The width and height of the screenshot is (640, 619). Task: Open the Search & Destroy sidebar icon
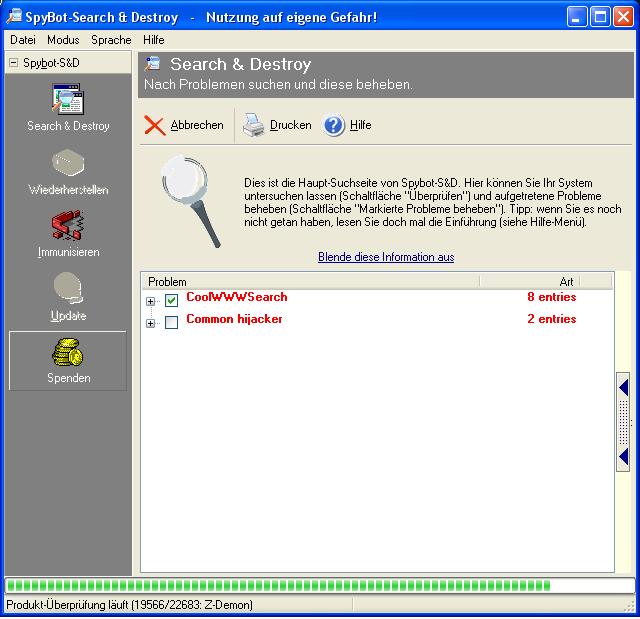[67, 100]
